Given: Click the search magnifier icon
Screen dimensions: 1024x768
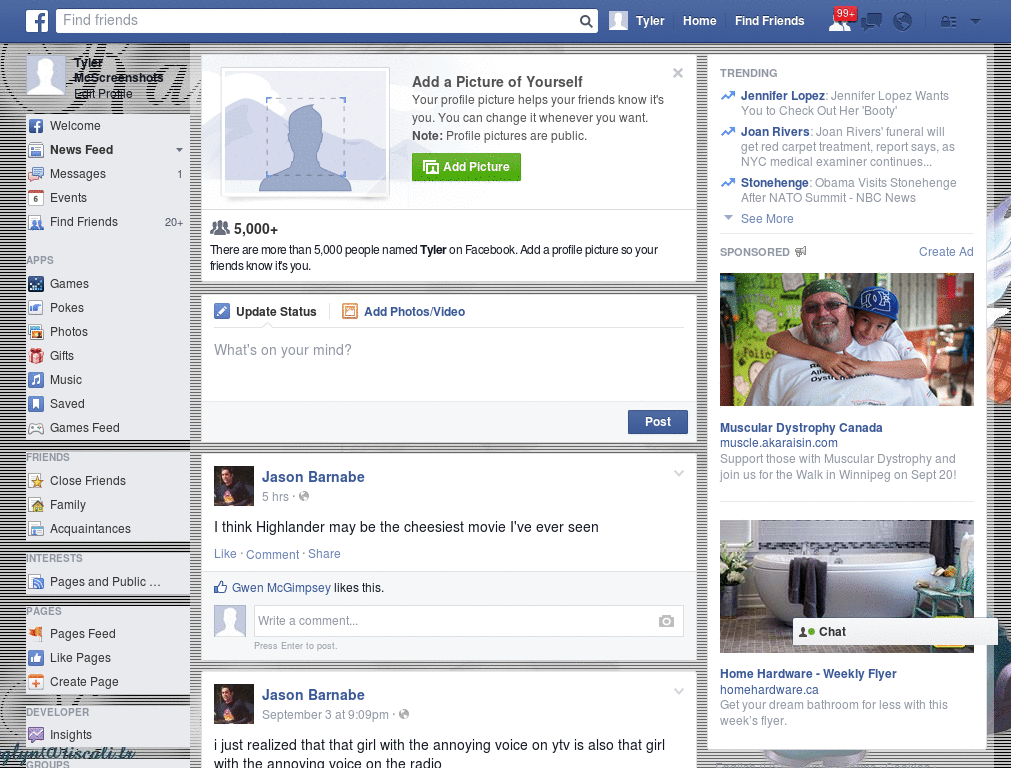Looking at the screenshot, I should click(586, 21).
